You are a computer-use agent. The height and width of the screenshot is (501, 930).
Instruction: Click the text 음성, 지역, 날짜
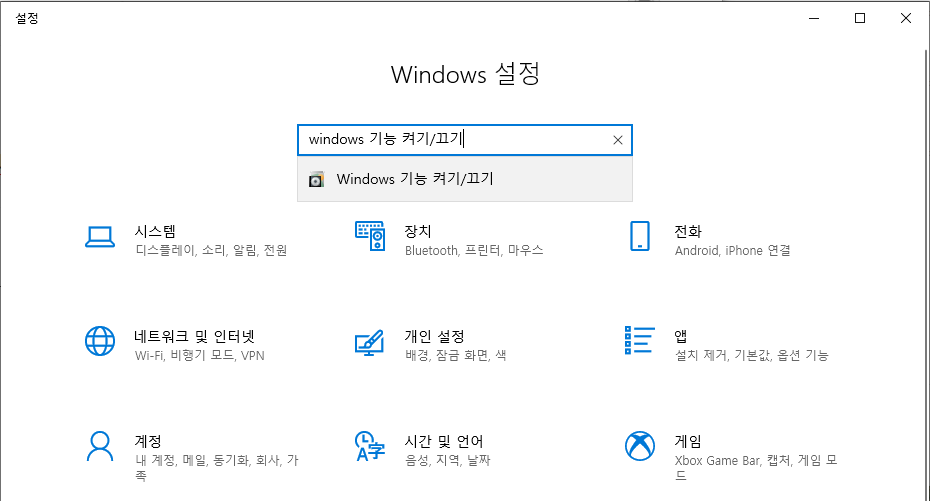pyautogui.click(x=448, y=461)
